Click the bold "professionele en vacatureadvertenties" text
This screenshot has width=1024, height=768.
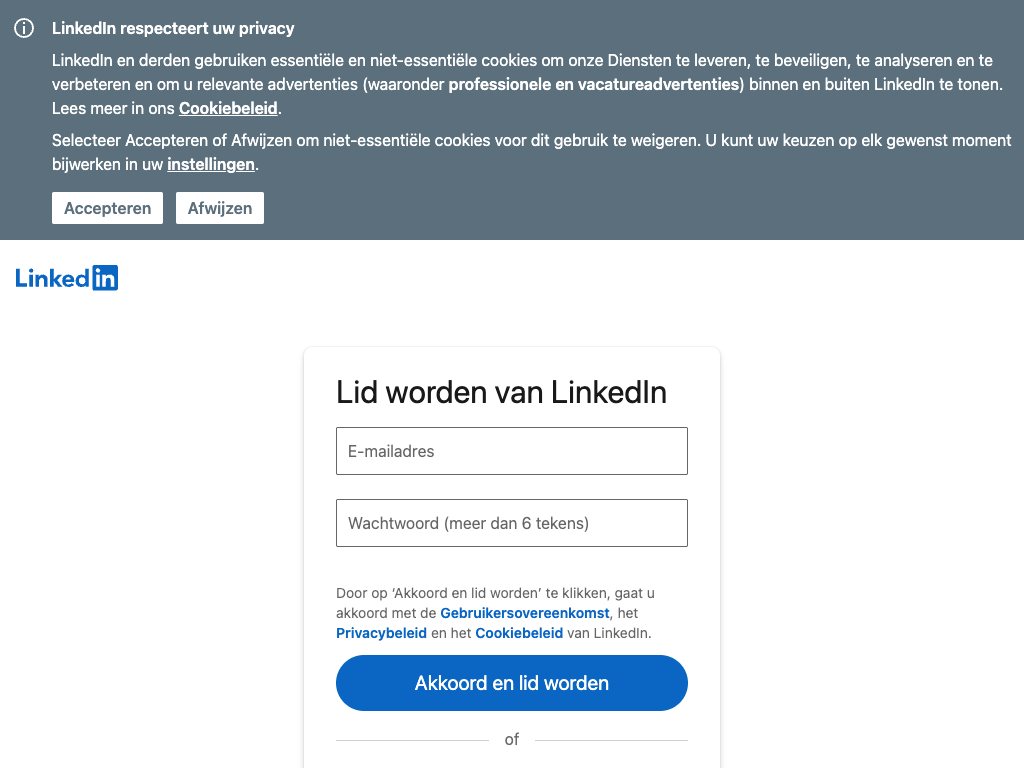(593, 85)
